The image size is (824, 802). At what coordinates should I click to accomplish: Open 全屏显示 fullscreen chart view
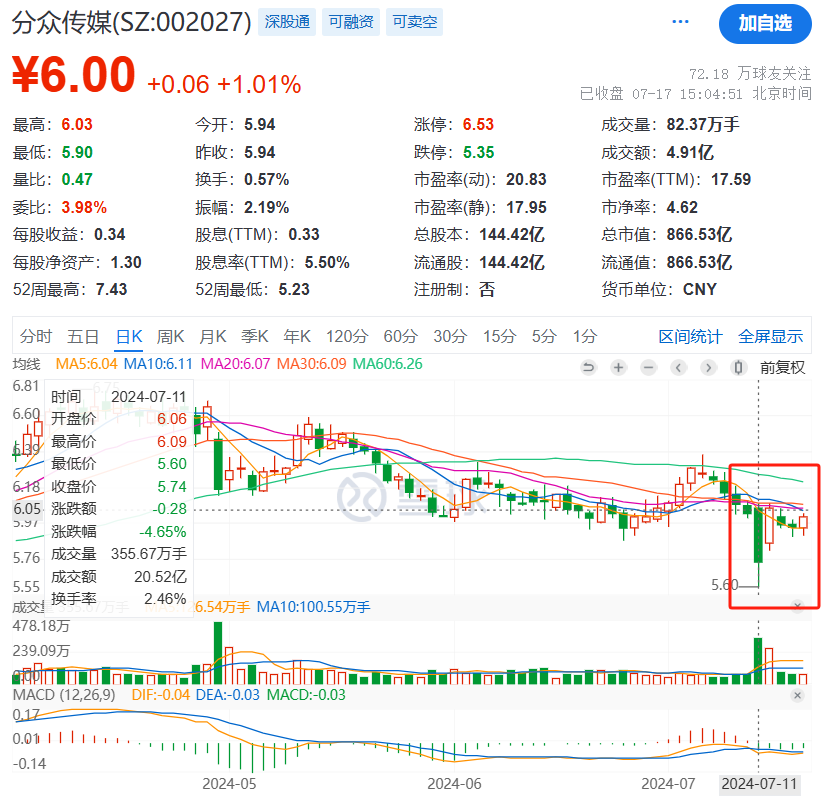pyautogui.click(x=770, y=336)
